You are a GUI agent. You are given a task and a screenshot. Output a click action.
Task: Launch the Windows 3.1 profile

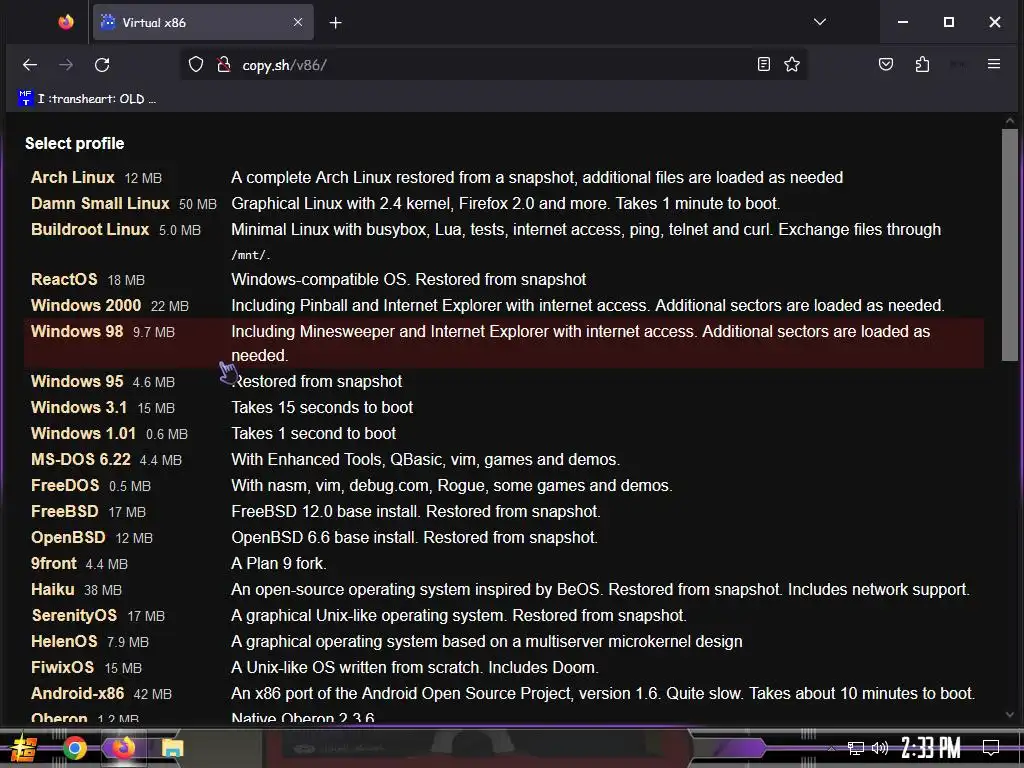pyautogui.click(x=79, y=408)
